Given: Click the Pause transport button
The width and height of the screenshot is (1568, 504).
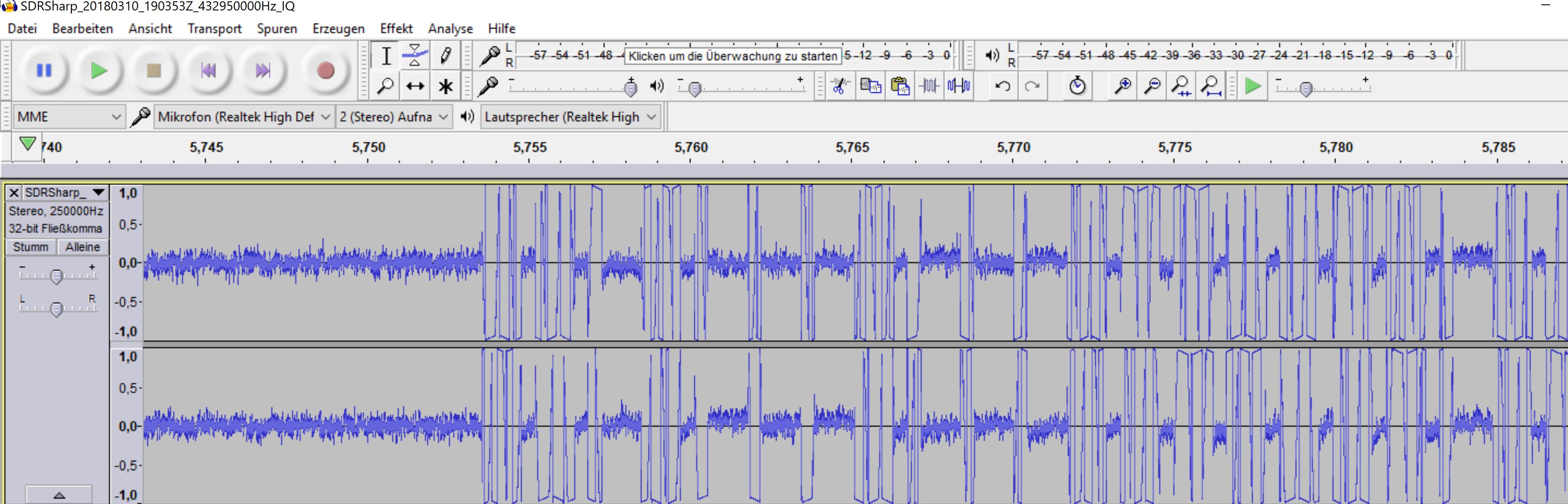Looking at the screenshot, I should tap(44, 71).
